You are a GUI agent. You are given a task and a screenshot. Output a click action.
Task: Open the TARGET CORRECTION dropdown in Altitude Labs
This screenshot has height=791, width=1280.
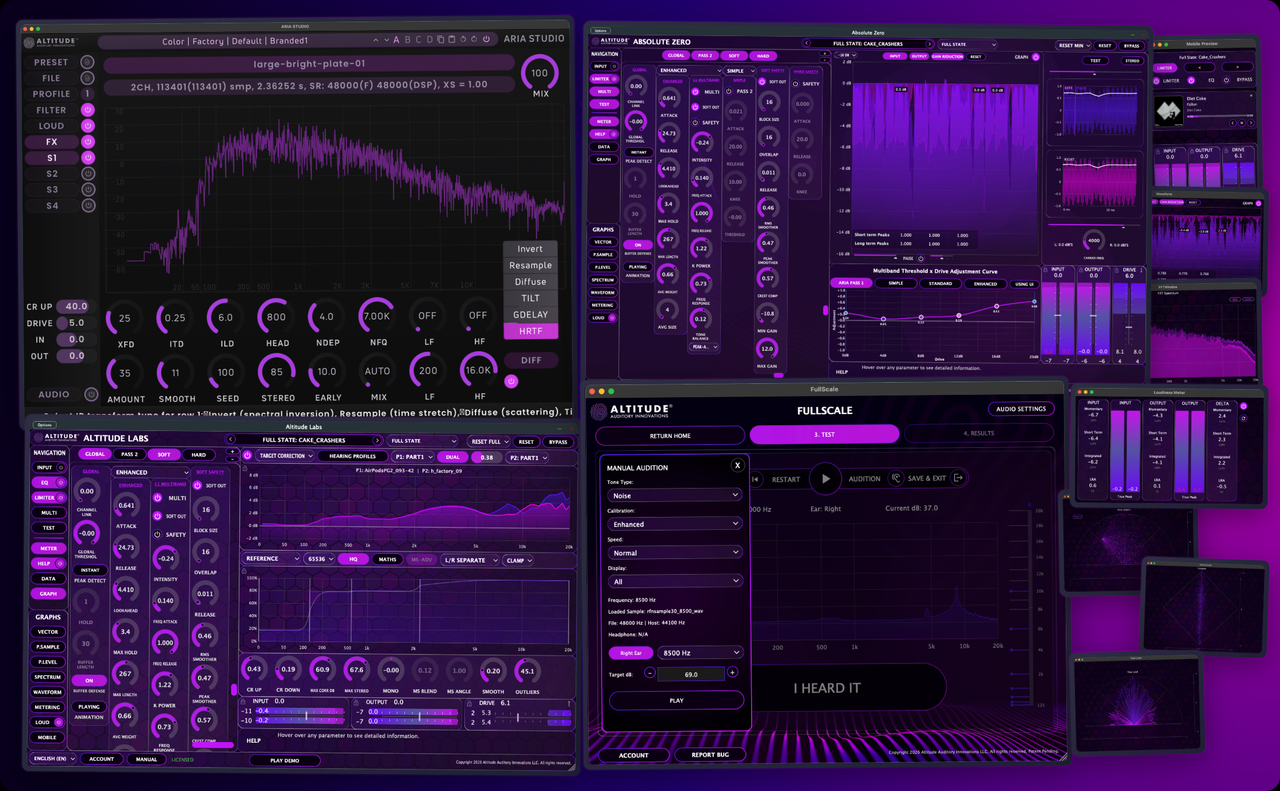[x=284, y=456]
